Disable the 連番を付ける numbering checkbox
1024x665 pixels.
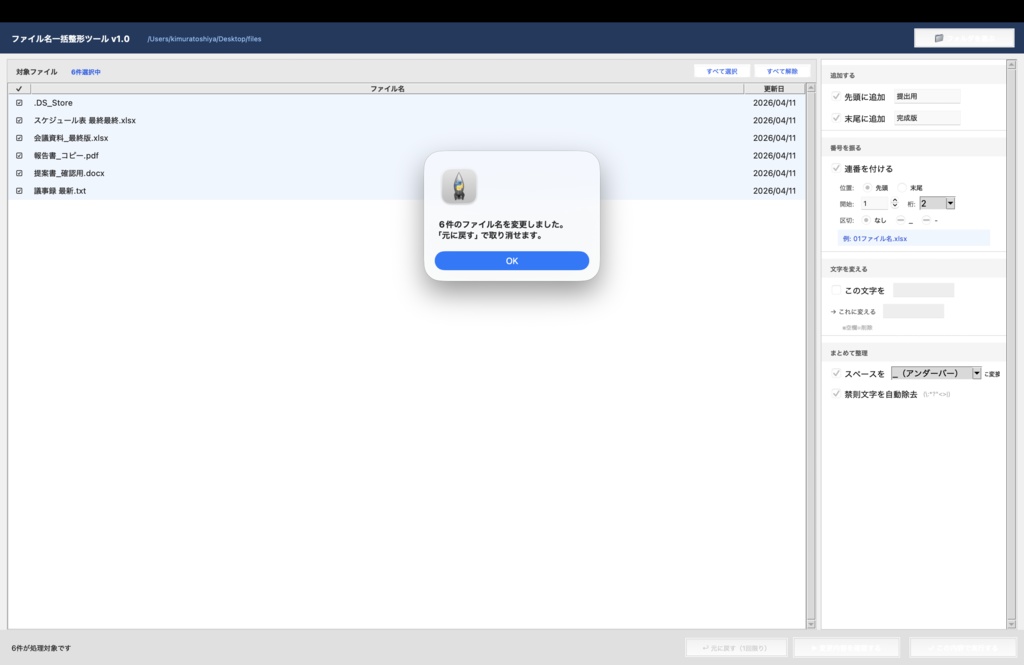tap(837, 168)
